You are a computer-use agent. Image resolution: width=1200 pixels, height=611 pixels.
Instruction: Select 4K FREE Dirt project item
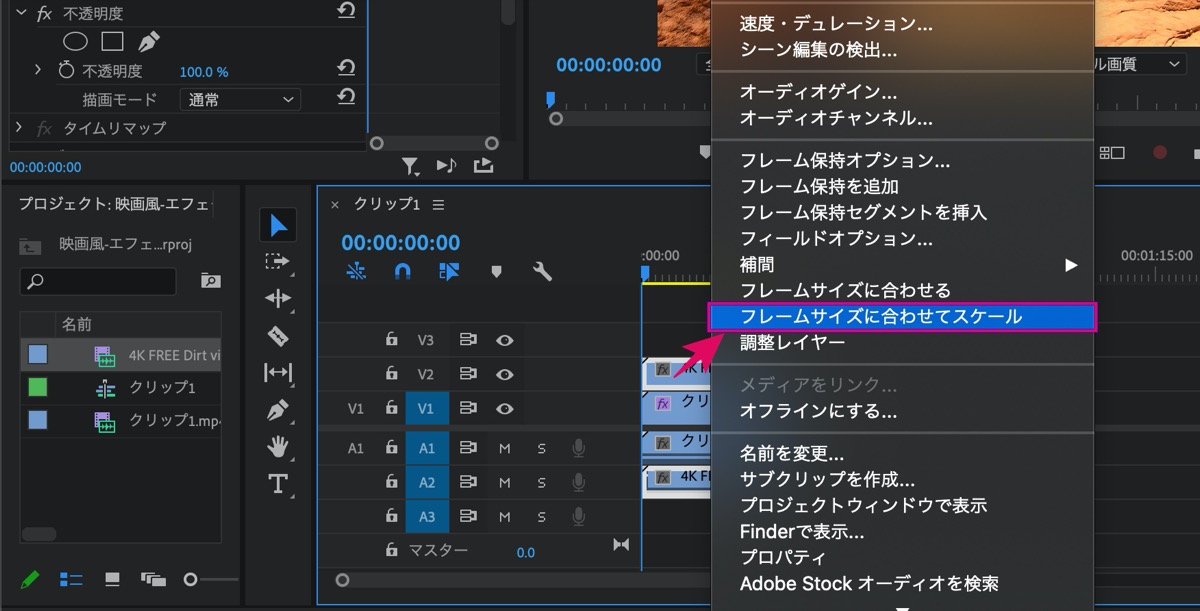pos(120,354)
